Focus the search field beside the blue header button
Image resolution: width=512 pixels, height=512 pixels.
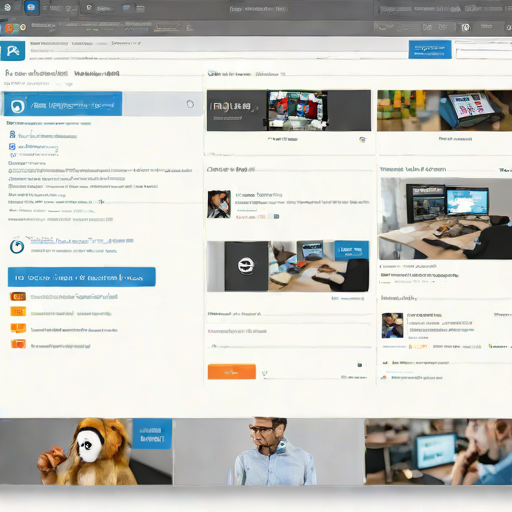484,53
